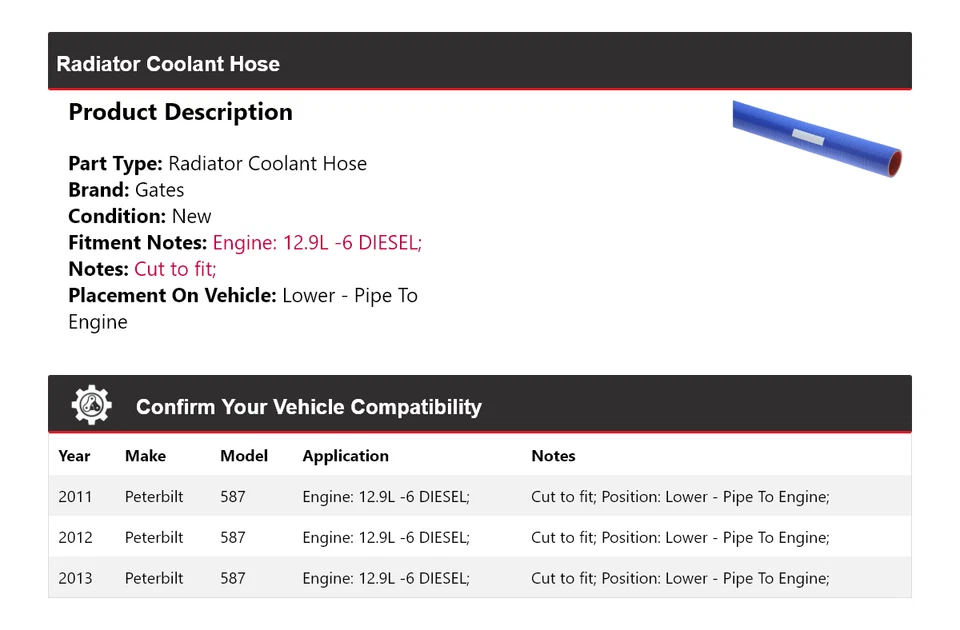Click the engine application cell in the 2011 row
The height and width of the screenshot is (630, 960).
(x=386, y=497)
